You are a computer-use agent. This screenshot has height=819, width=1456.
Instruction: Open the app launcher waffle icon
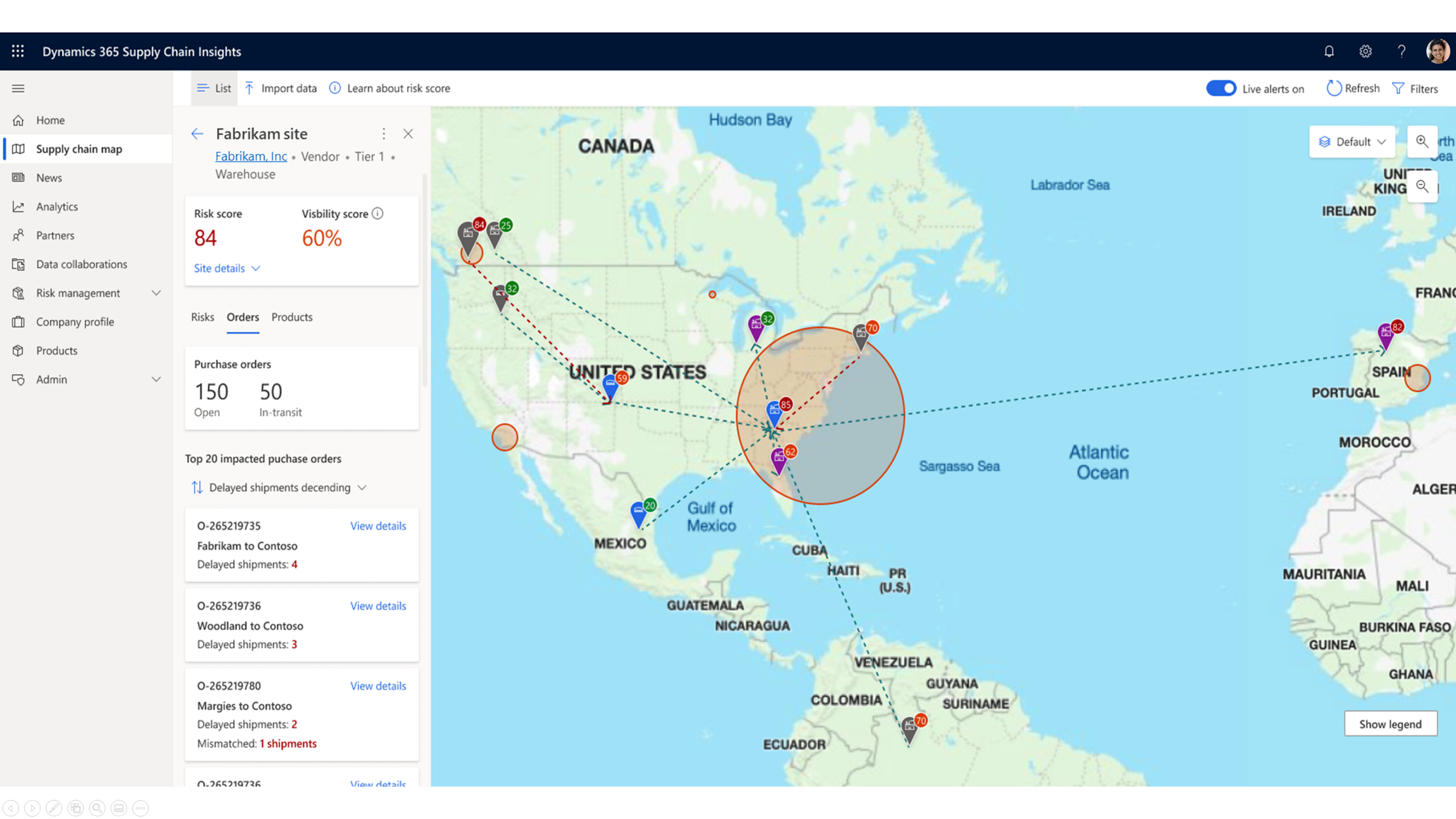click(18, 51)
